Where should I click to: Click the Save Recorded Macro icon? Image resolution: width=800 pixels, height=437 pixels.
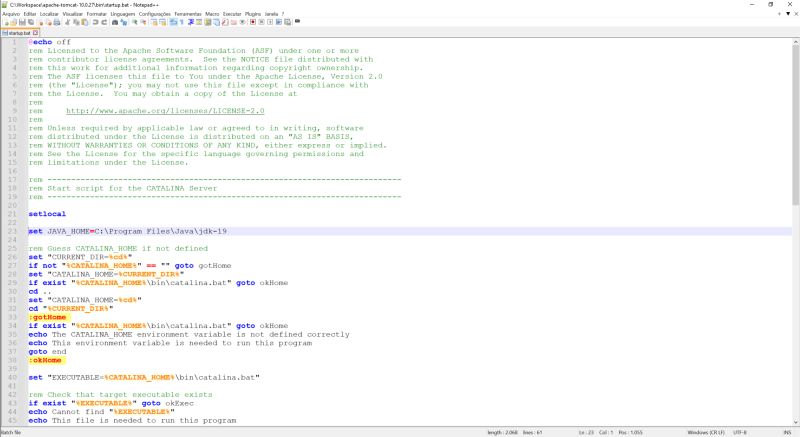coord(287,22)
